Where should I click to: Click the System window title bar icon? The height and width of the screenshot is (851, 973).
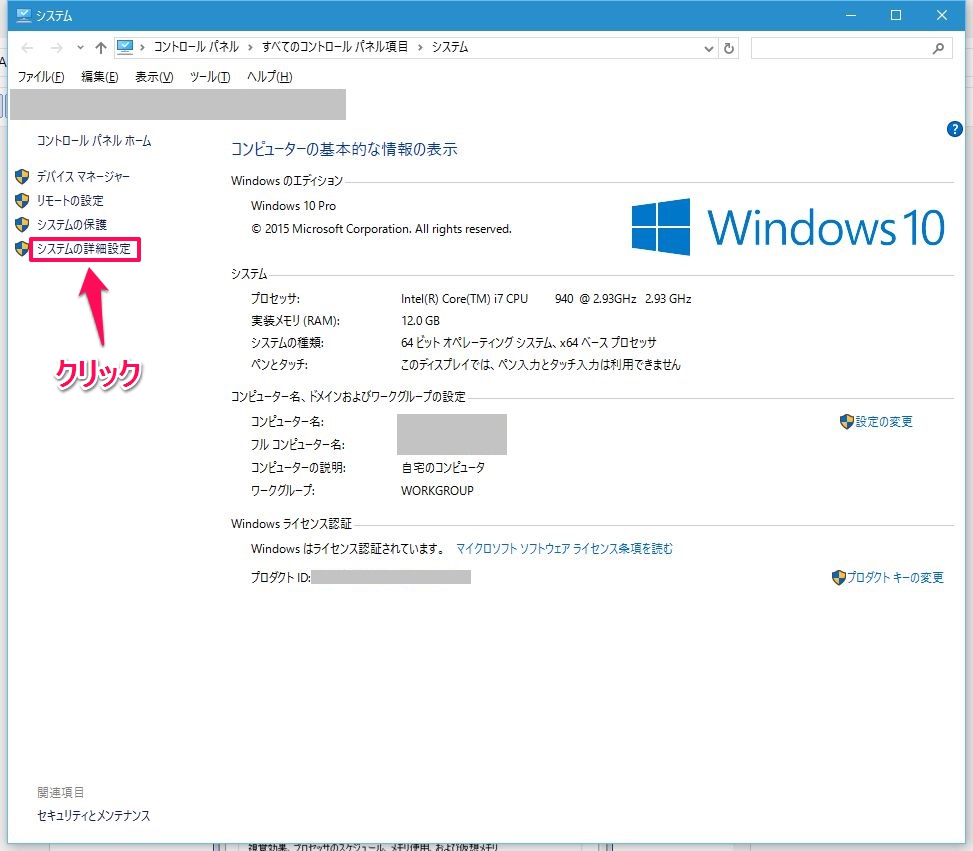point(24,16)
